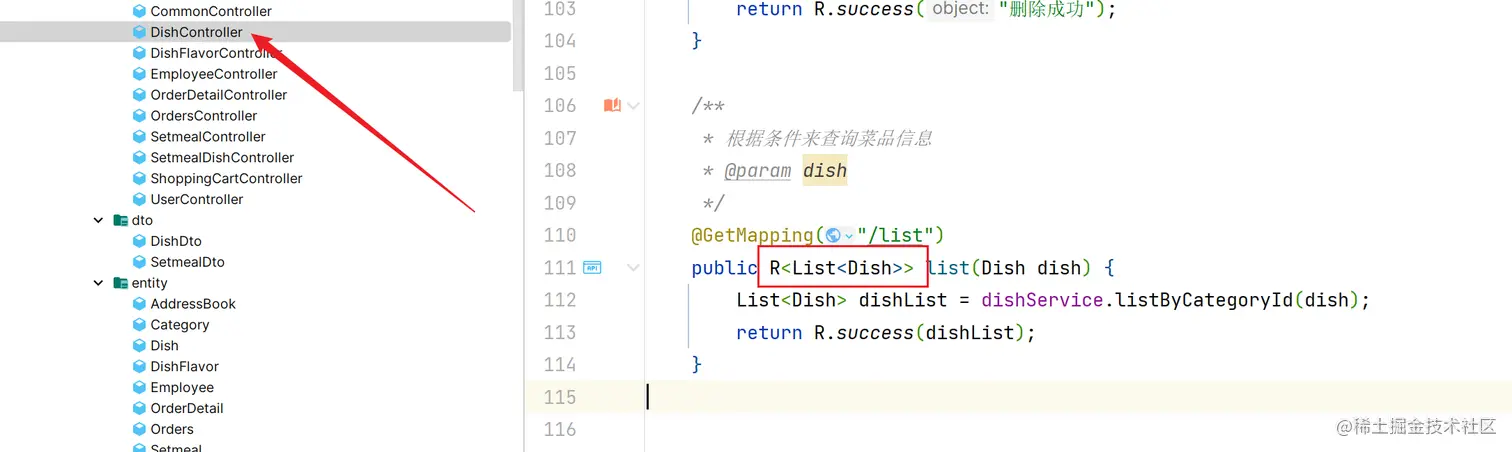
Task: Open SetmealController class file
Action: point(208,137)
